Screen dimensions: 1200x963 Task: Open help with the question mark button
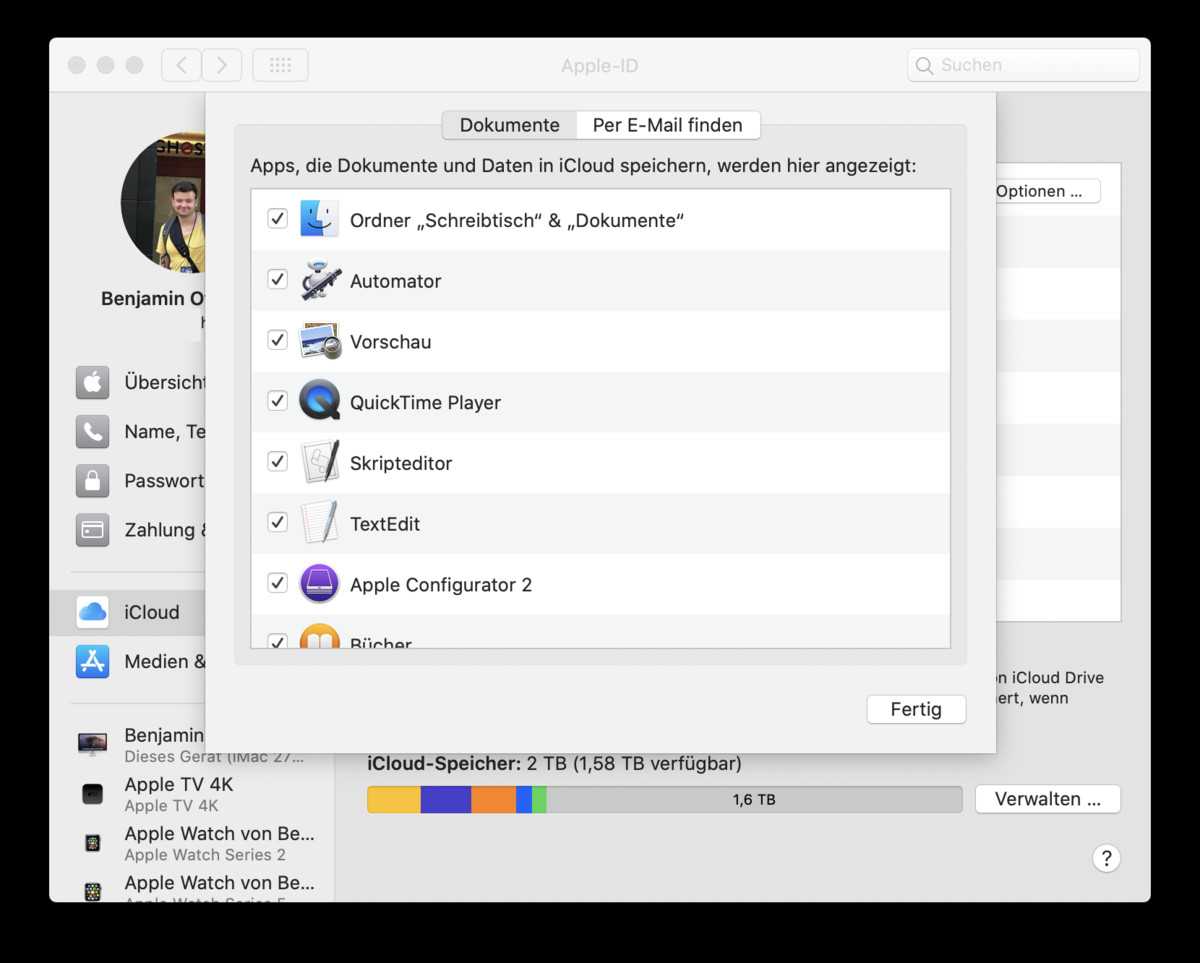[x=1106, y=858]
